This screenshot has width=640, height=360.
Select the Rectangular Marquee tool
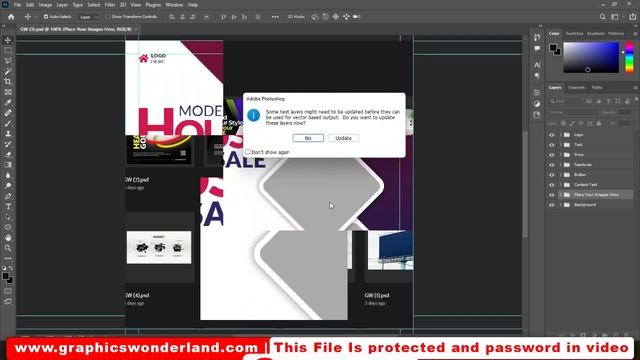[8, 51]
